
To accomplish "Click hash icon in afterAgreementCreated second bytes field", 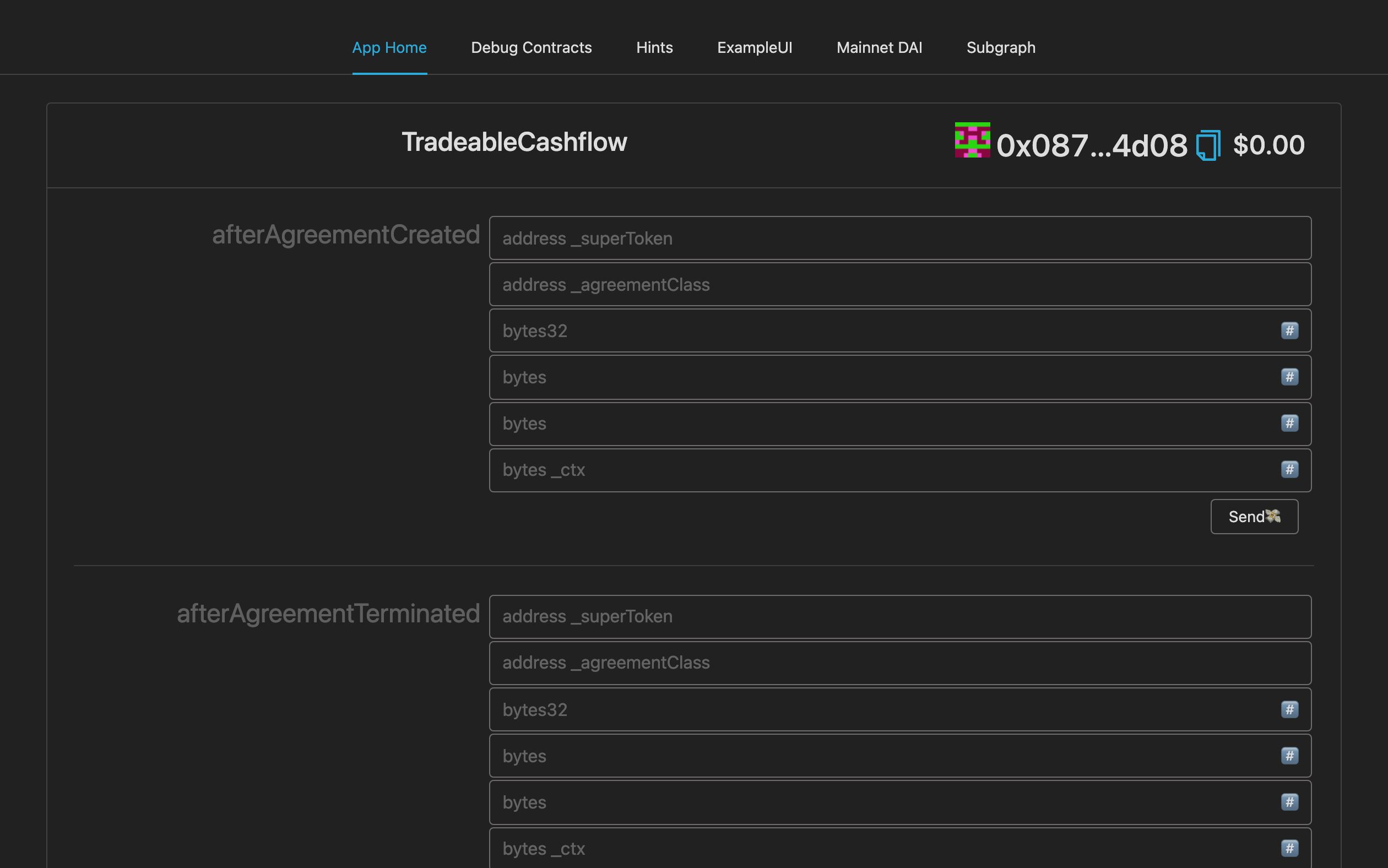I will coord(1289,424).
